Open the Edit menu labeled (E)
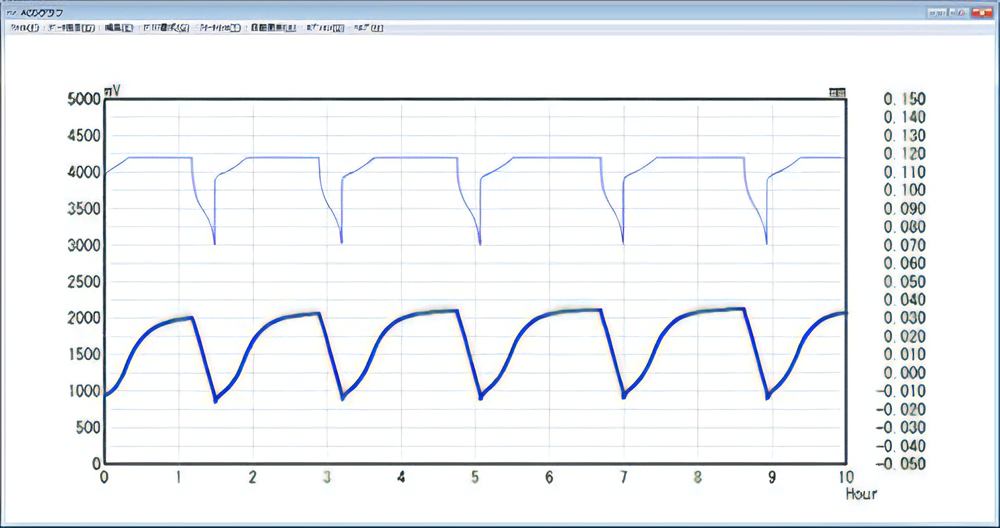1000x528 pixels. [x=119, y=28]
